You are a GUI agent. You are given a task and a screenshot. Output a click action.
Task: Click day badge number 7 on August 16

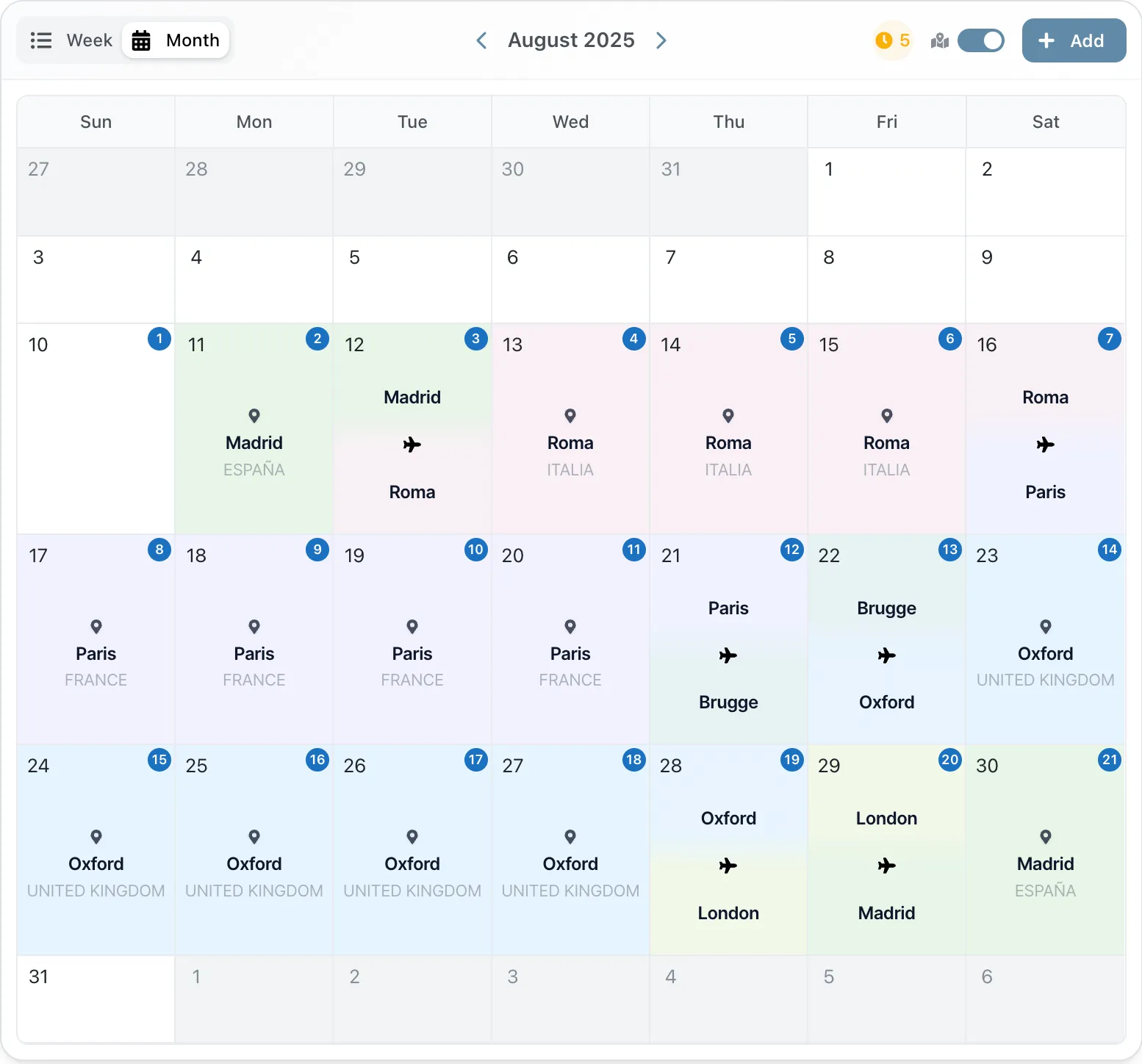[x=1109, y=339]
